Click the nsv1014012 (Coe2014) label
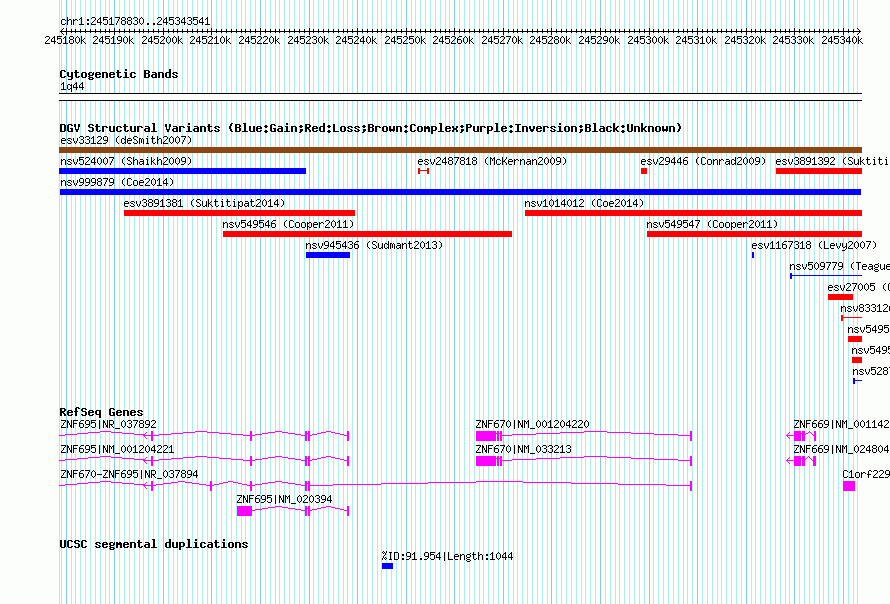Screen dimensions: 890x604 click(584, 203)
